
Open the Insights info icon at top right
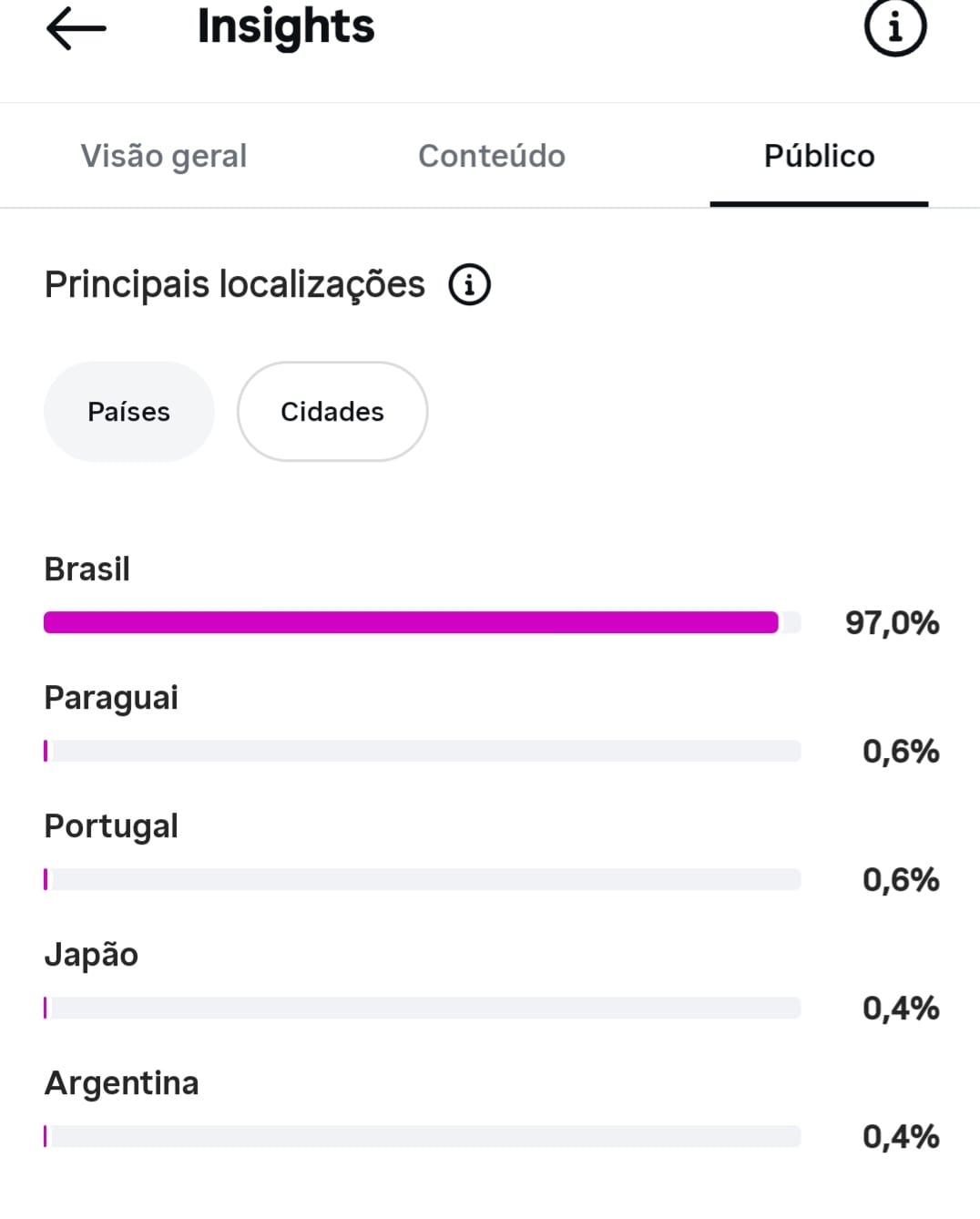click(x=894, y=26)
